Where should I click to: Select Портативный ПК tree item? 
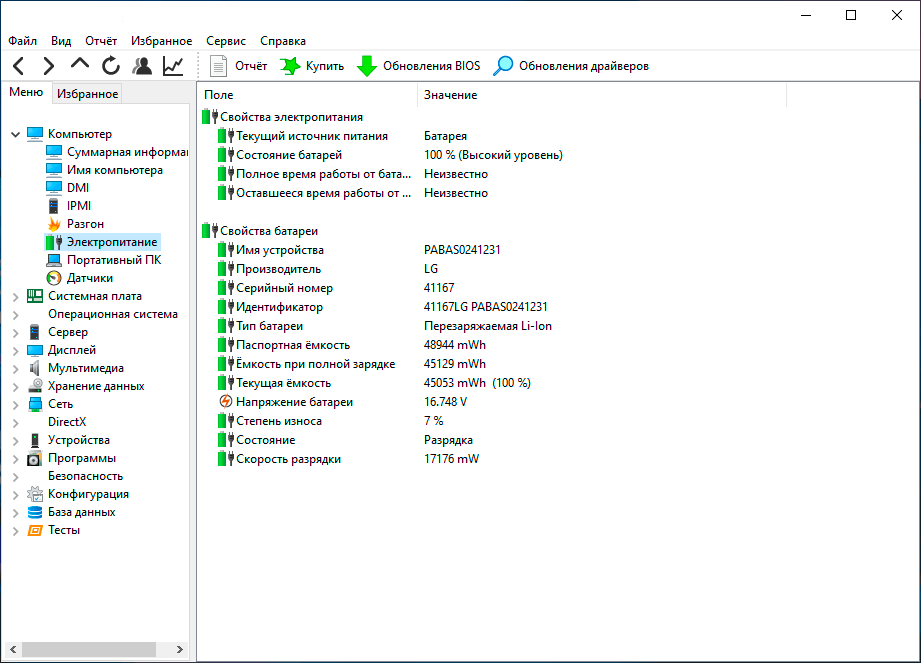coord(113,260)
